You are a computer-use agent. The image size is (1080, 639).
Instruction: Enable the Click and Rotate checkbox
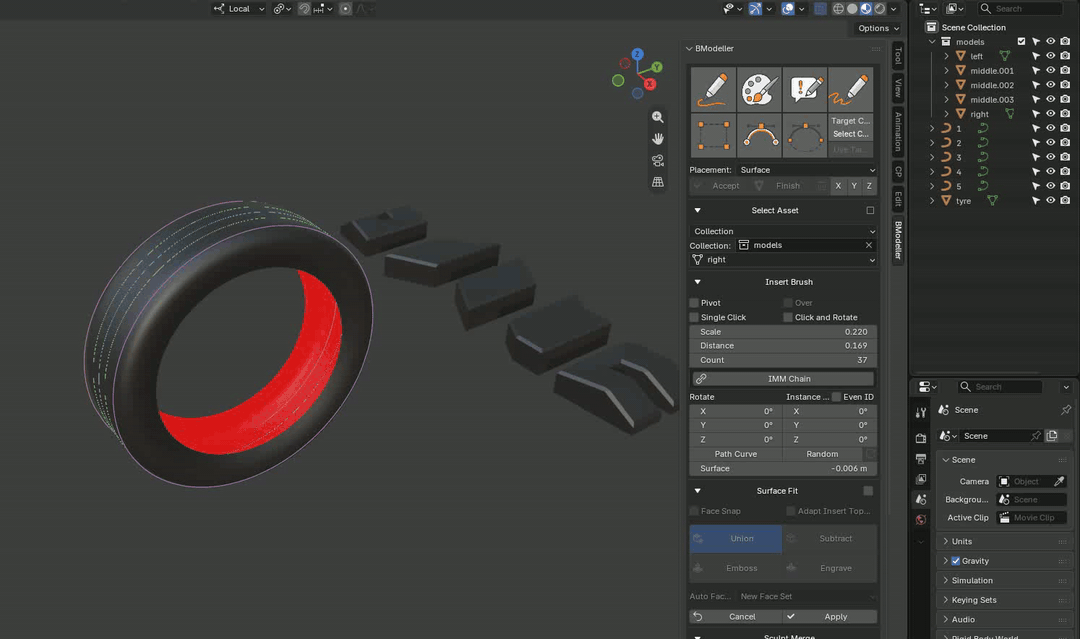788,317
